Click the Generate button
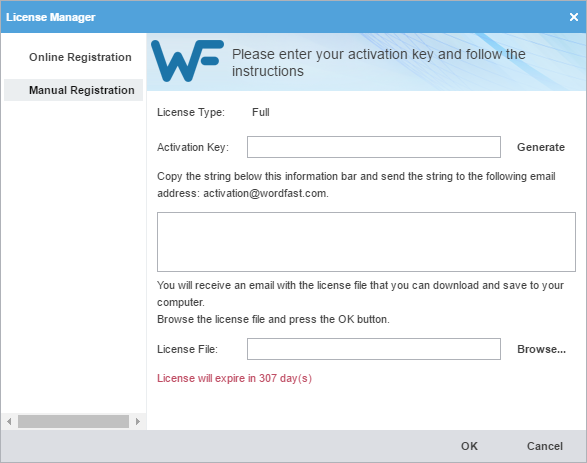The image size is (587, 463). click(541, 147)
